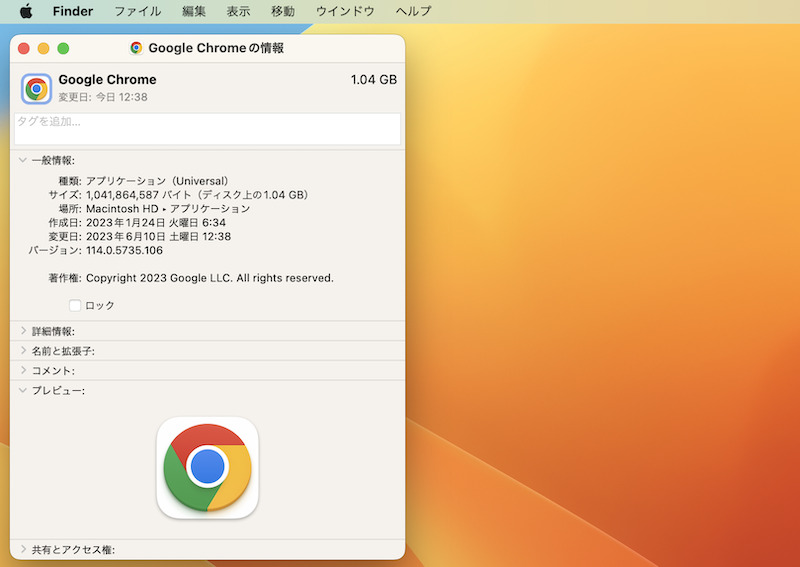Click the Apple logo menu
This screenshot has width=800, height=567.
point(26,11)
